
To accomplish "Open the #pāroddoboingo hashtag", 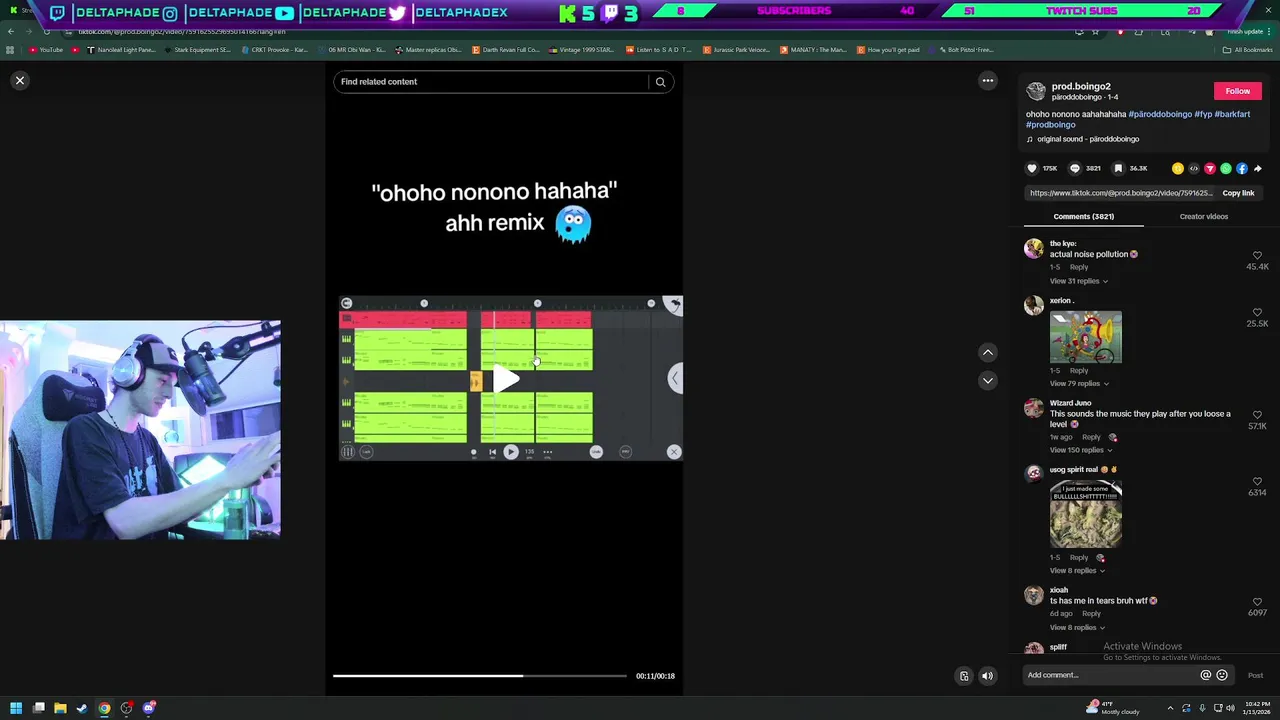I will [1160, 114].
